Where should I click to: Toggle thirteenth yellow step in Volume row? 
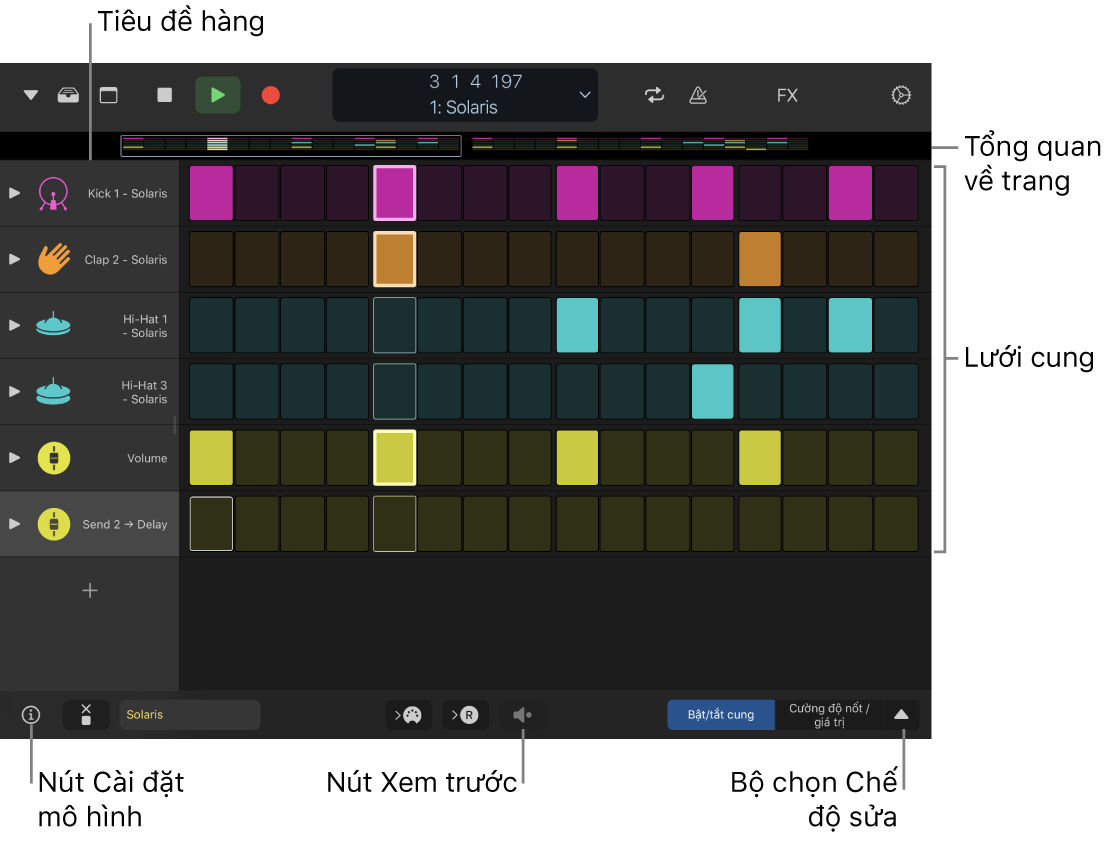760,458
